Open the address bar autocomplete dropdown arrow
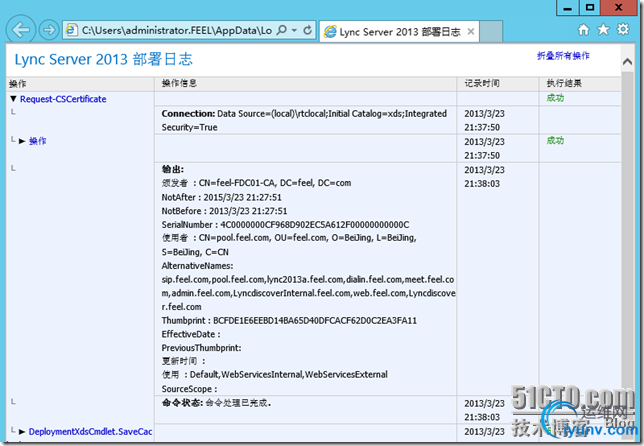644x446 pixels. click(x=294, y=30)
